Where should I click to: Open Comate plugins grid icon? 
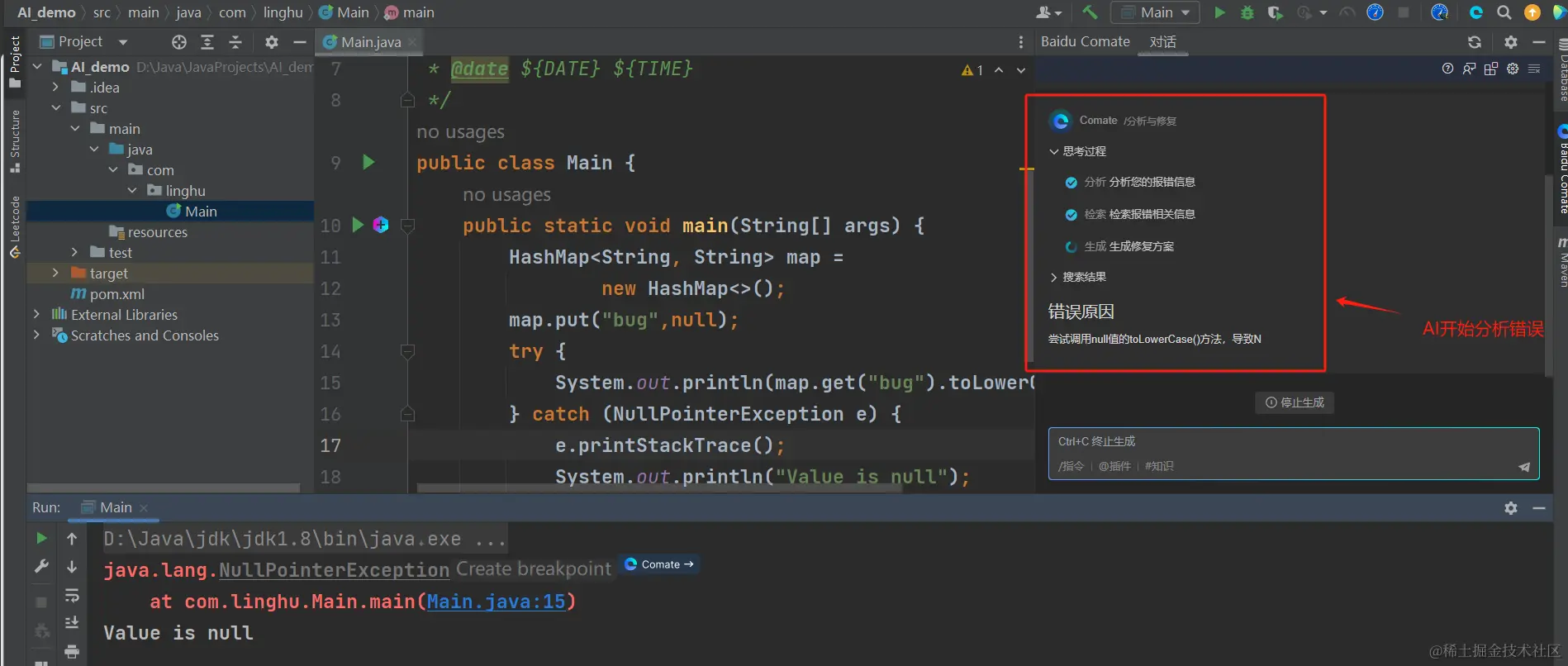(x=1491, y=69)
